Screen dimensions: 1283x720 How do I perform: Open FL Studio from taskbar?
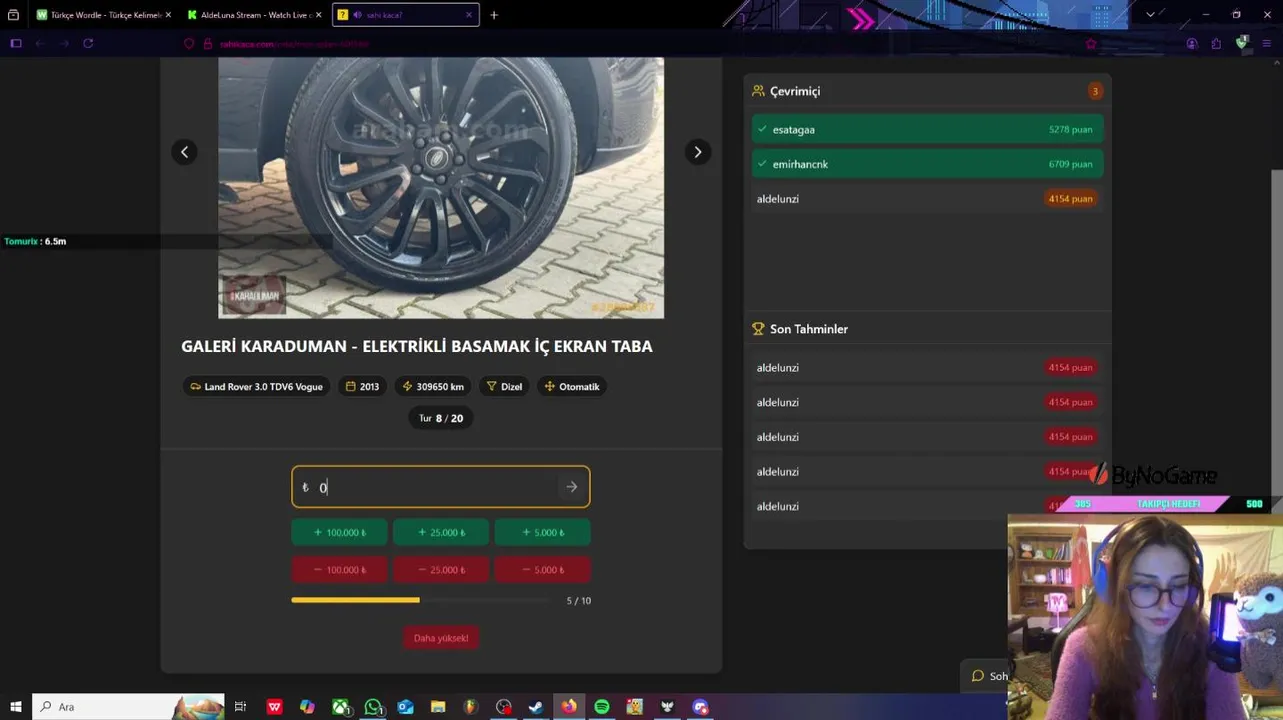click(470, 707)
